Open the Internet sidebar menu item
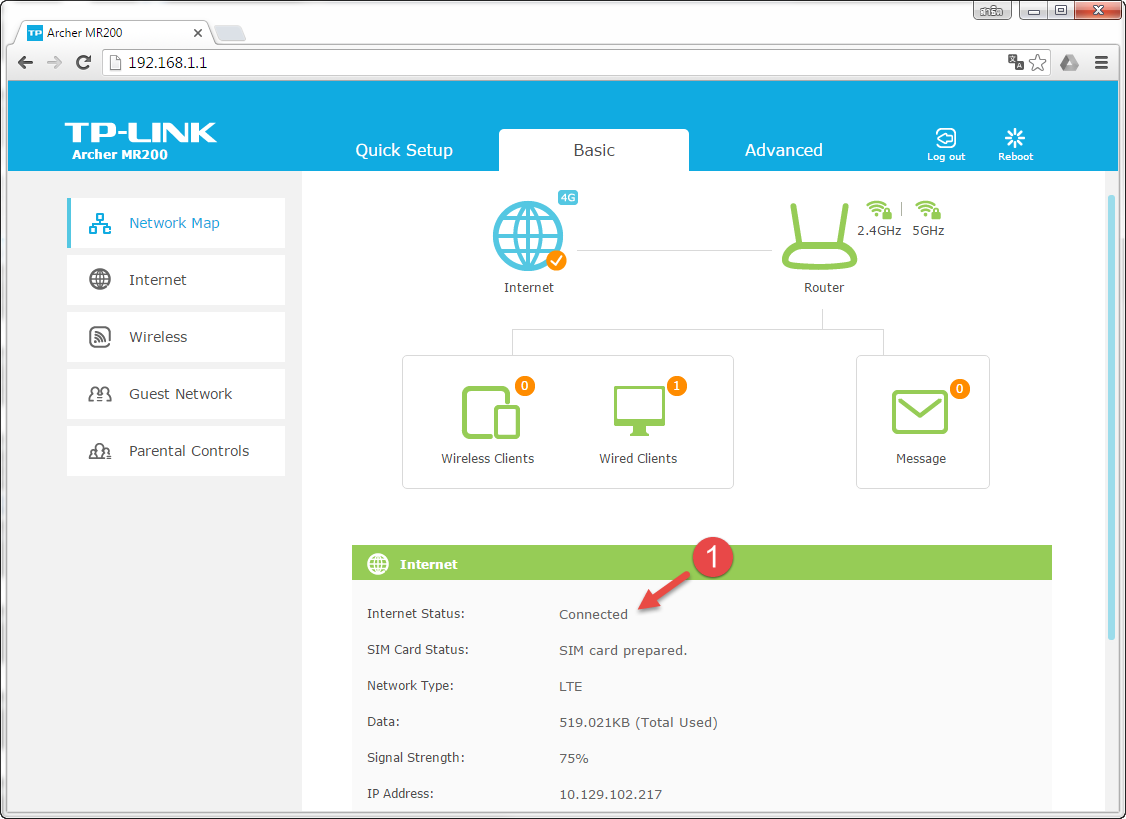This screenshot has height=819, width=1126. (x=176, y=279)
